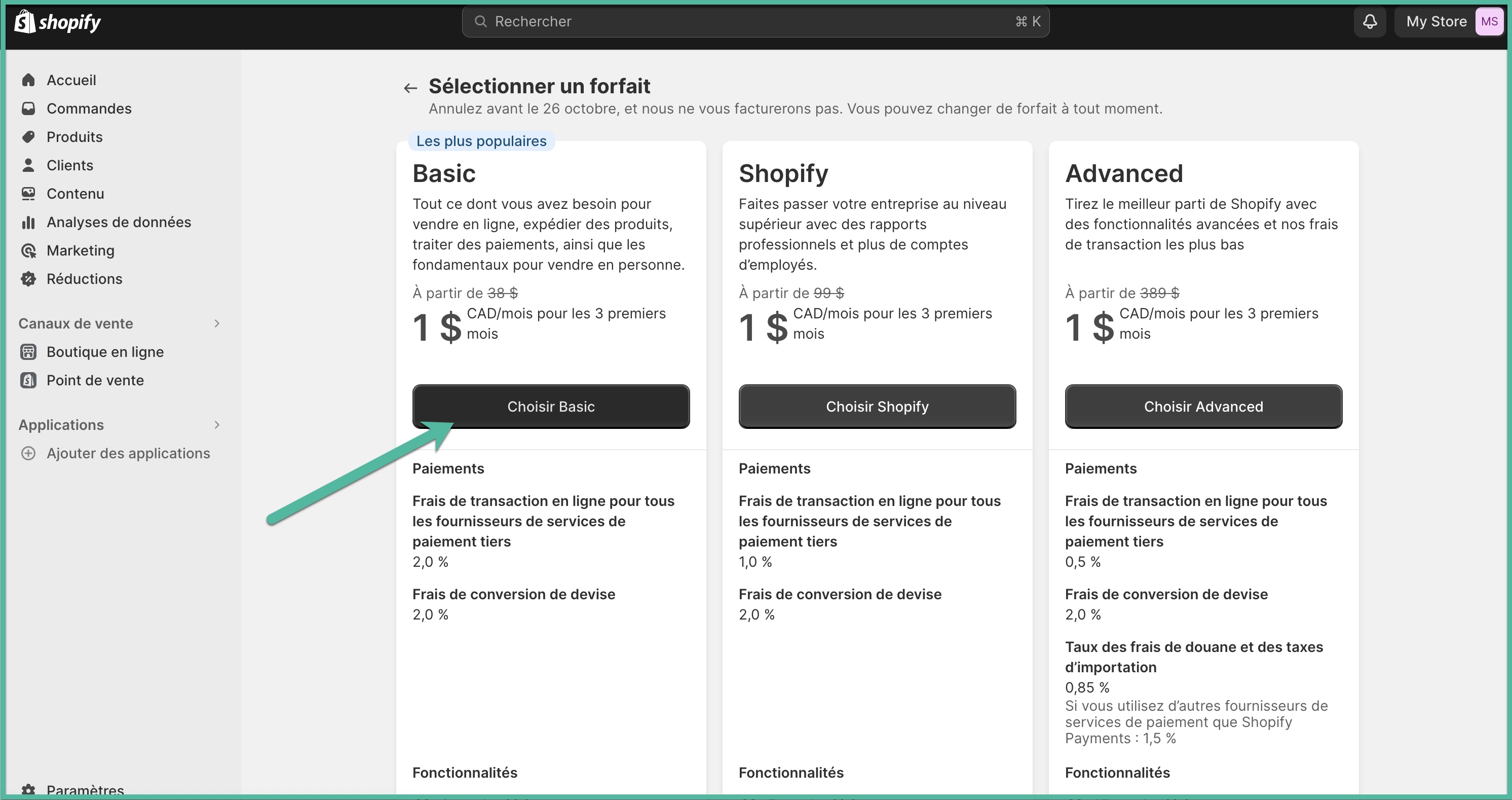Click the Choisir Basic button
Screen dimensions: 1512x800
(x=551, y=407)
